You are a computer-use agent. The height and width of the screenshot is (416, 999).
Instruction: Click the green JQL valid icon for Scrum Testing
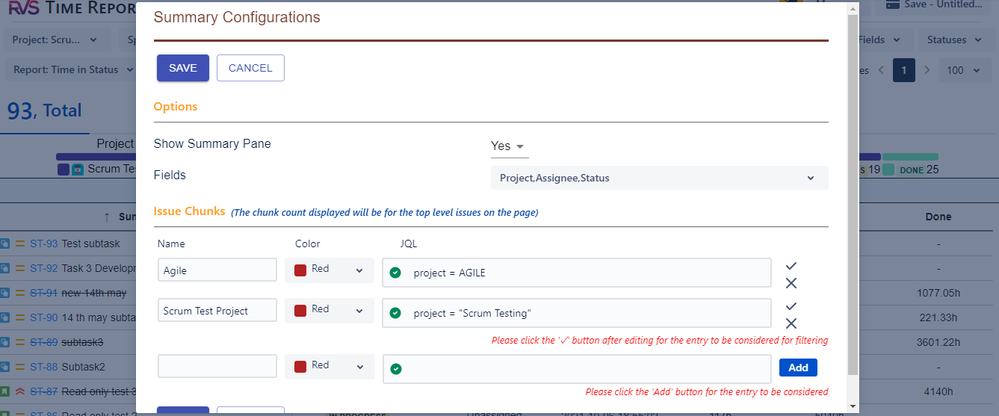395,313
